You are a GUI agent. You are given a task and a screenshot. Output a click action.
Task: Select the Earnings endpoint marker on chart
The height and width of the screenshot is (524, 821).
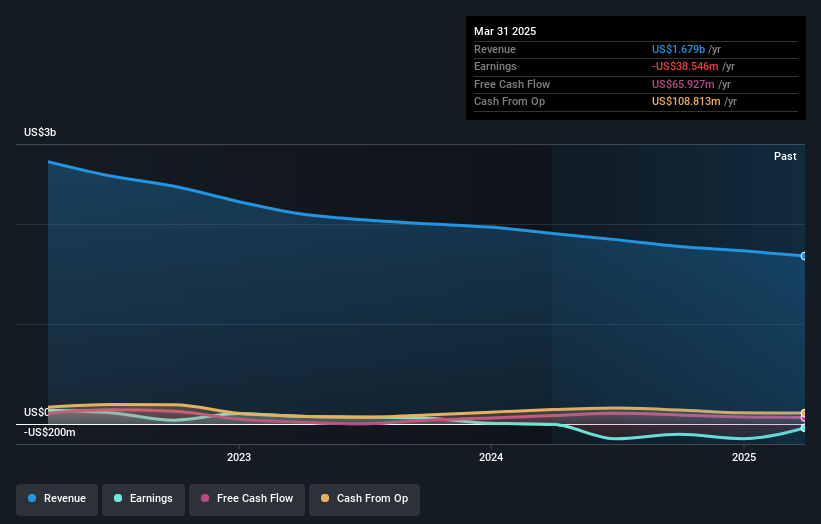804,428
